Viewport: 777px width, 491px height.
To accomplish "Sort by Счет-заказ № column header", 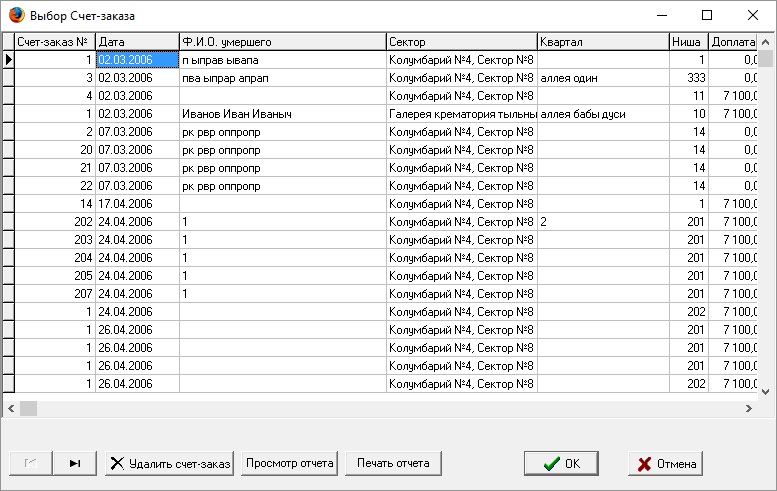I will click(55, 42).
